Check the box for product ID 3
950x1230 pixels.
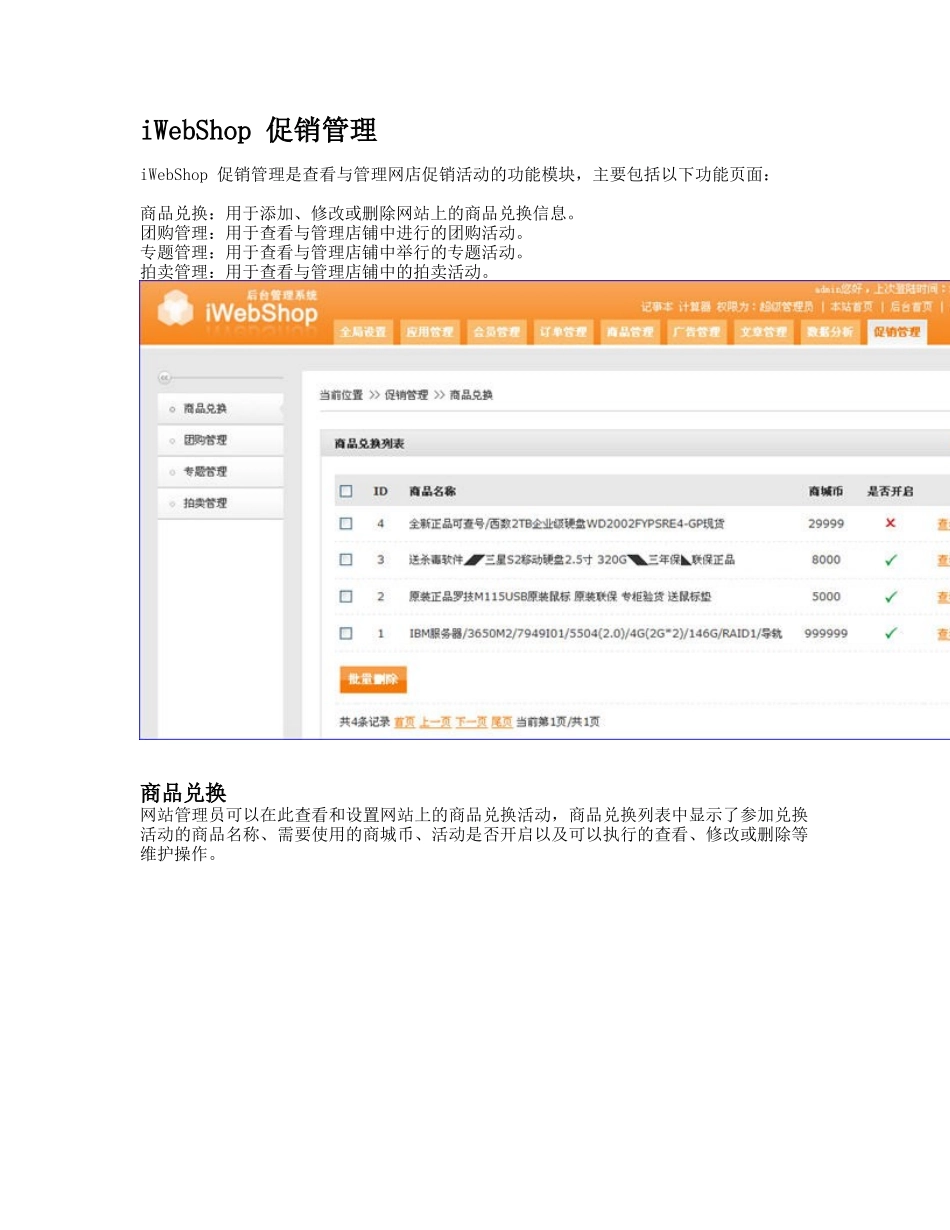(346, 560)
